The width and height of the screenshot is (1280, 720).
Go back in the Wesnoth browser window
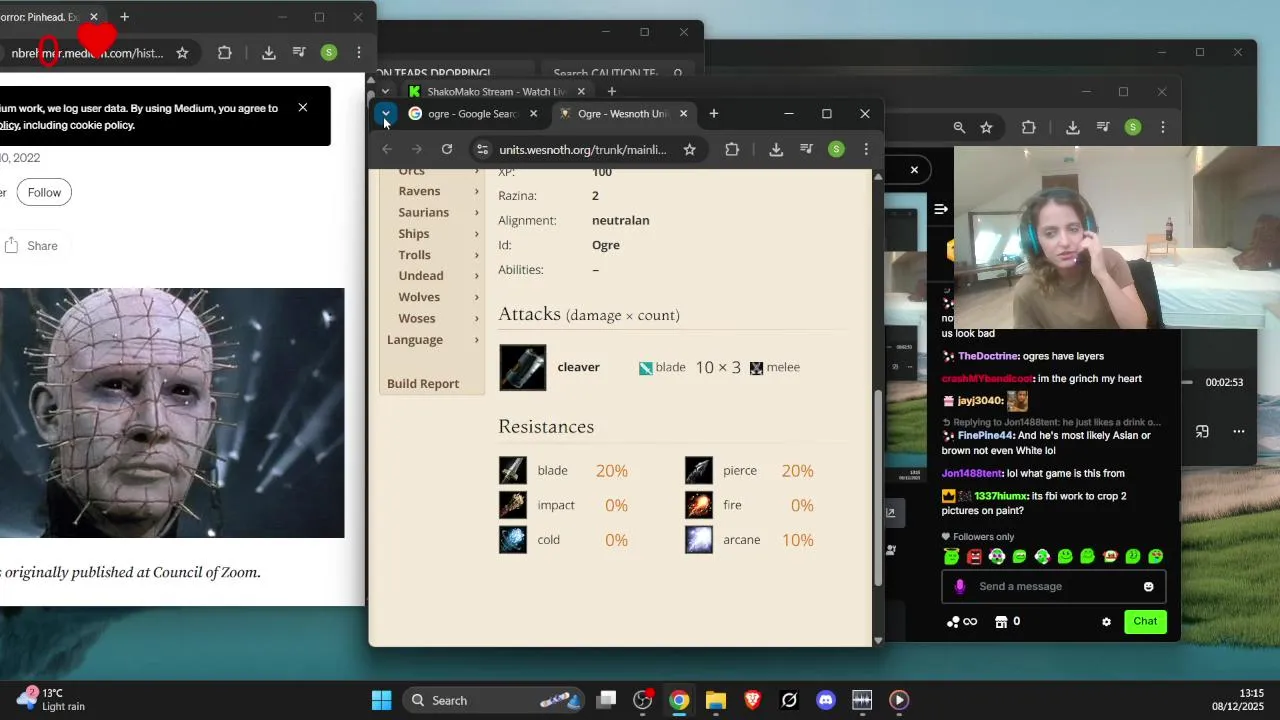click(387, 149)
